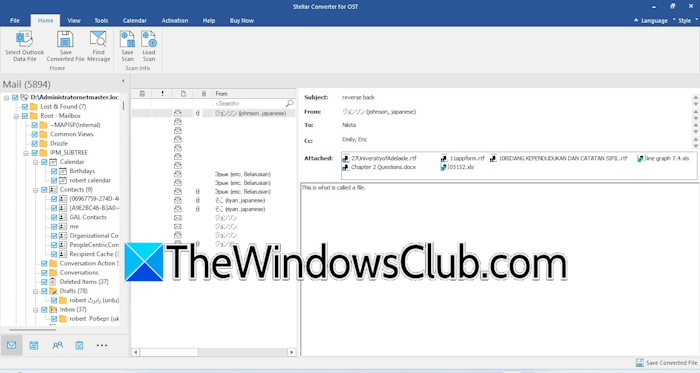Collapse Root - Mailbox tree node

click(x=16, y=116)
